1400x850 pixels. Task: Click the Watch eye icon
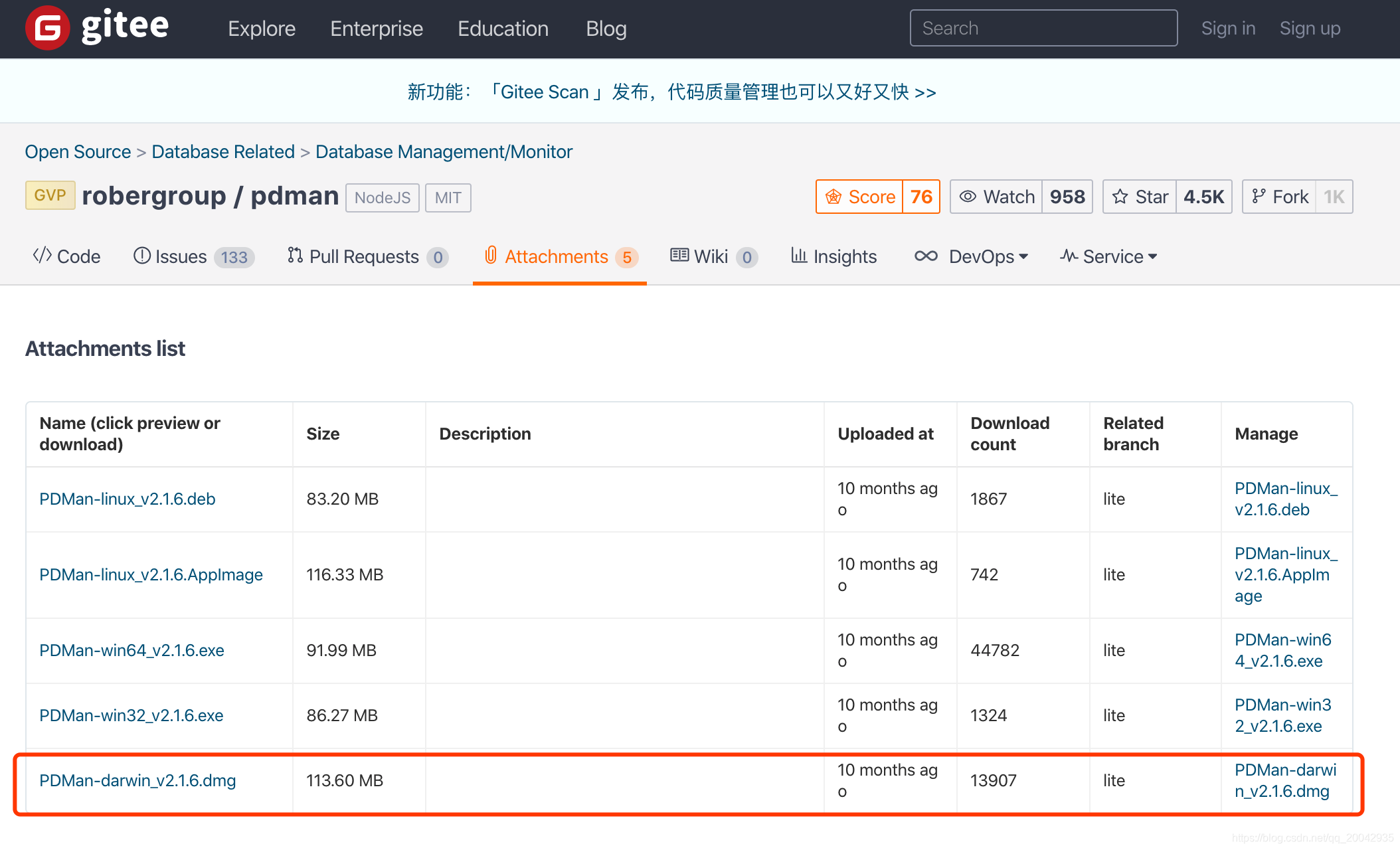tap(968, 197)
